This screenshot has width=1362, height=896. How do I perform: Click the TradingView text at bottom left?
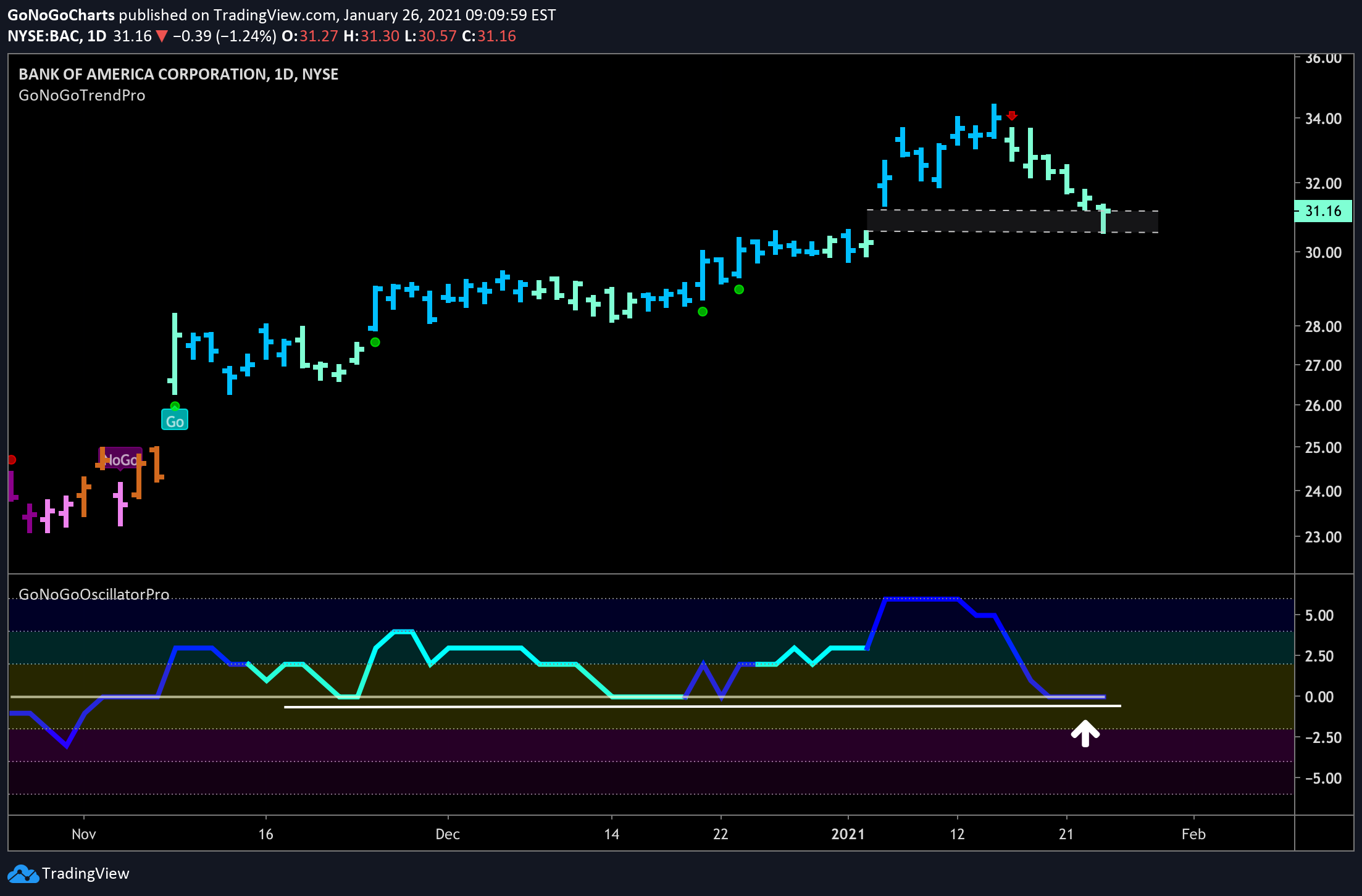pos(86,874)
